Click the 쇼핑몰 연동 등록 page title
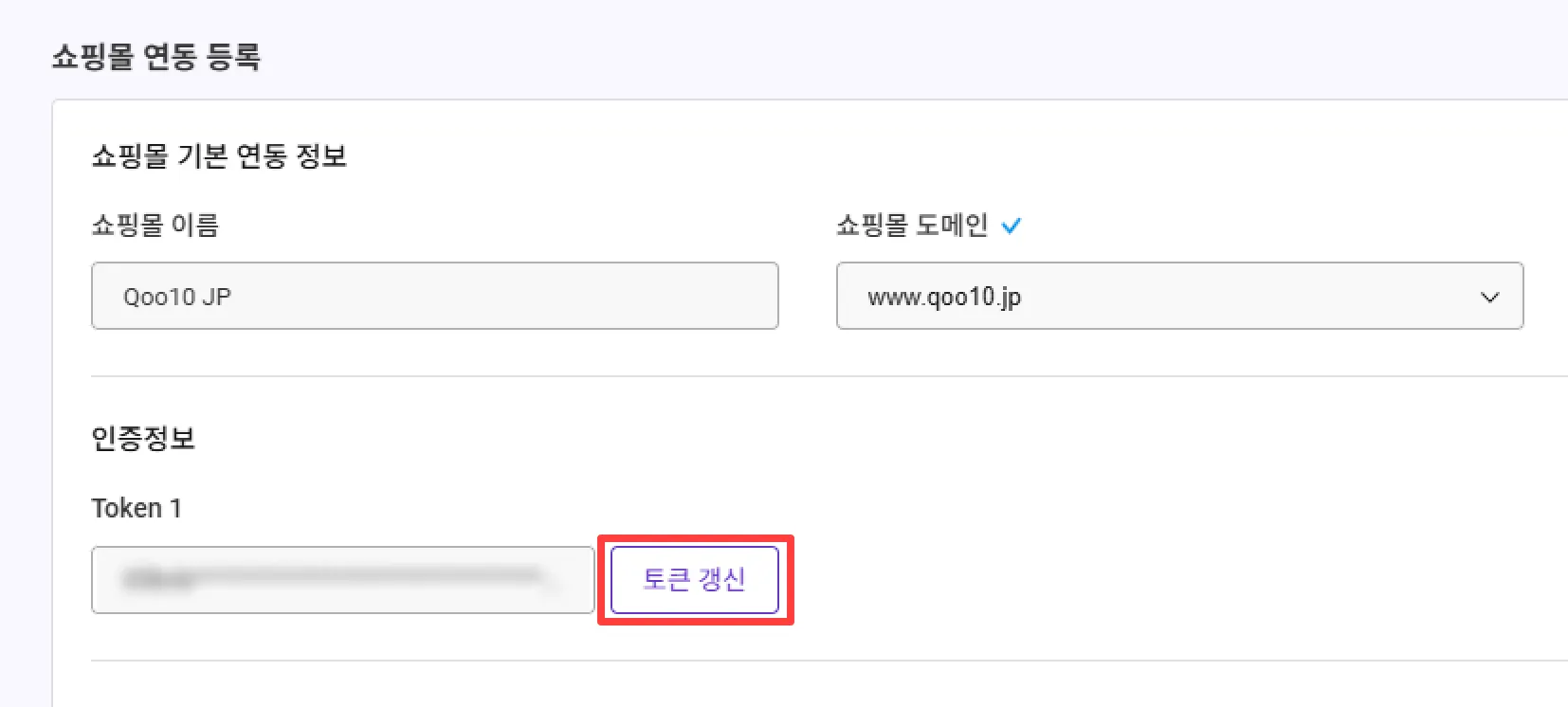The height and width of the screenshot is (707, 1568). [x=156, y=57]
